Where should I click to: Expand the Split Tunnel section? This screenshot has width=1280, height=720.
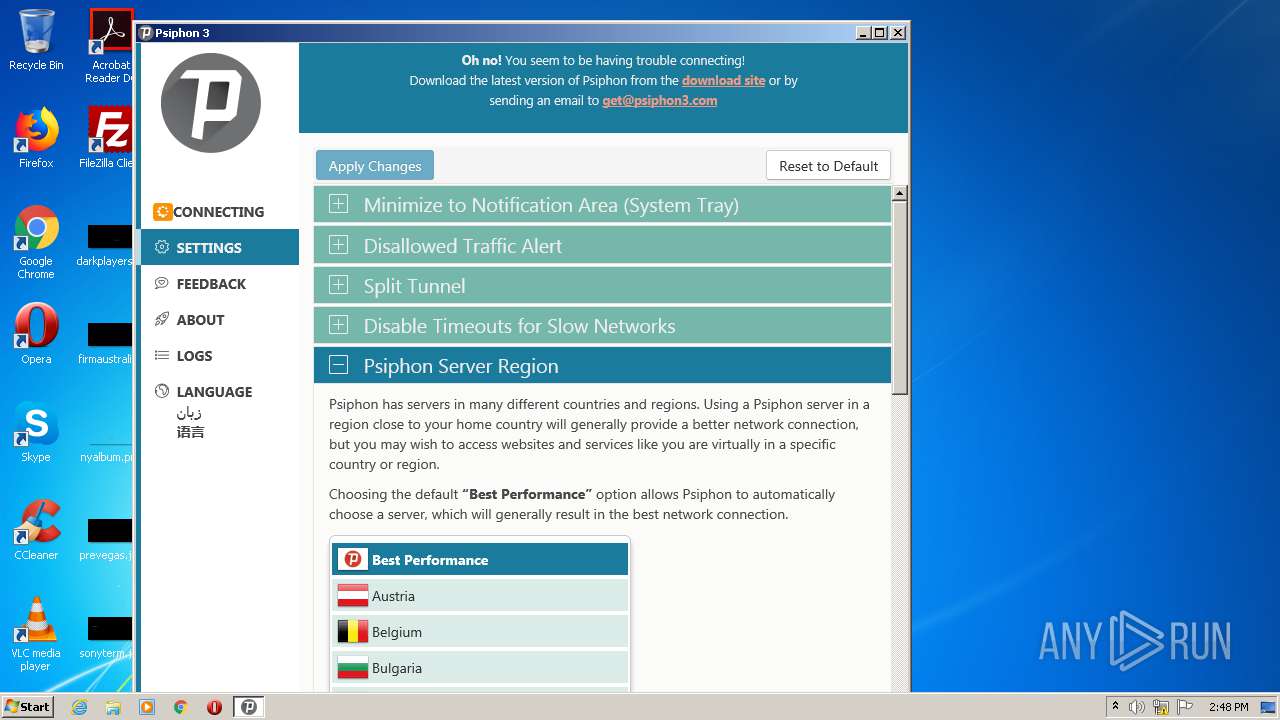(602, 285)
